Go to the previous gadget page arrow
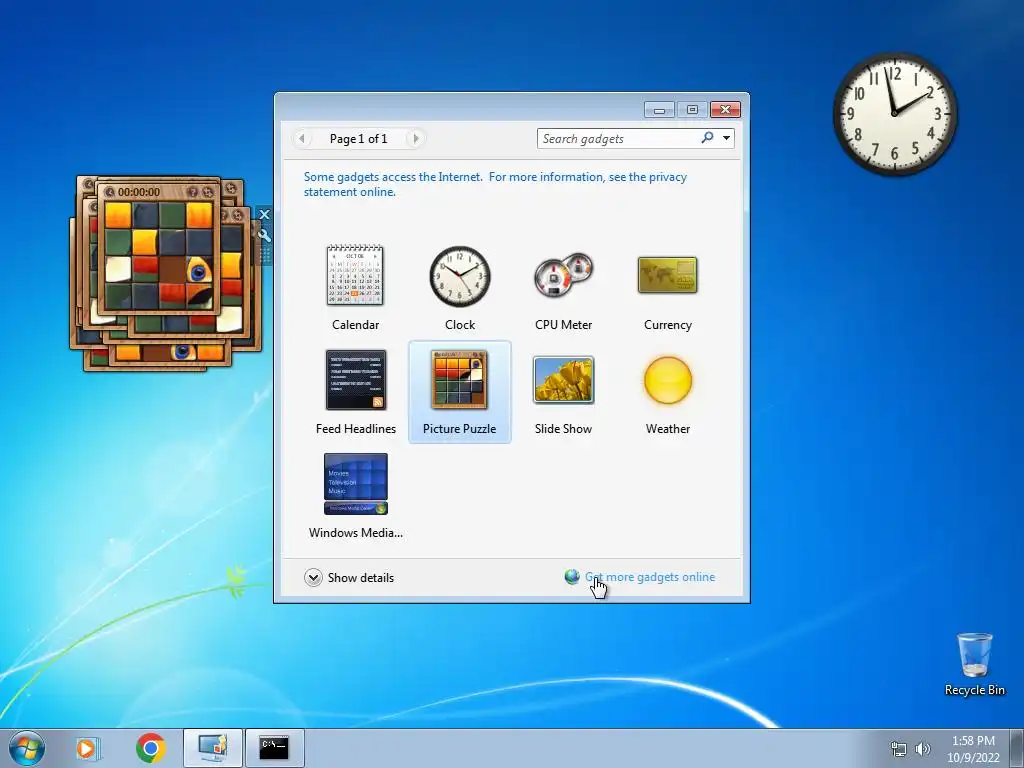The image size is (1024, 768). click(301, 138)
